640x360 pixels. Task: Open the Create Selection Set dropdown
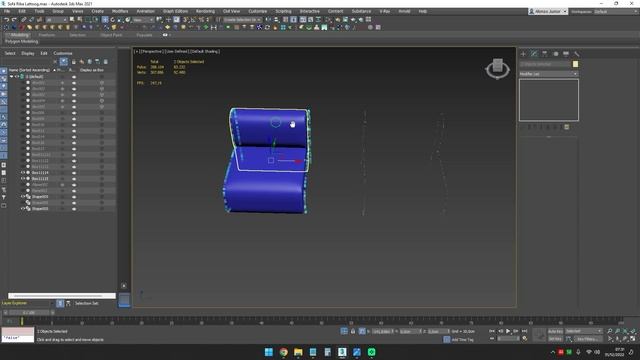pyautogui.click(x=242, y=20)
